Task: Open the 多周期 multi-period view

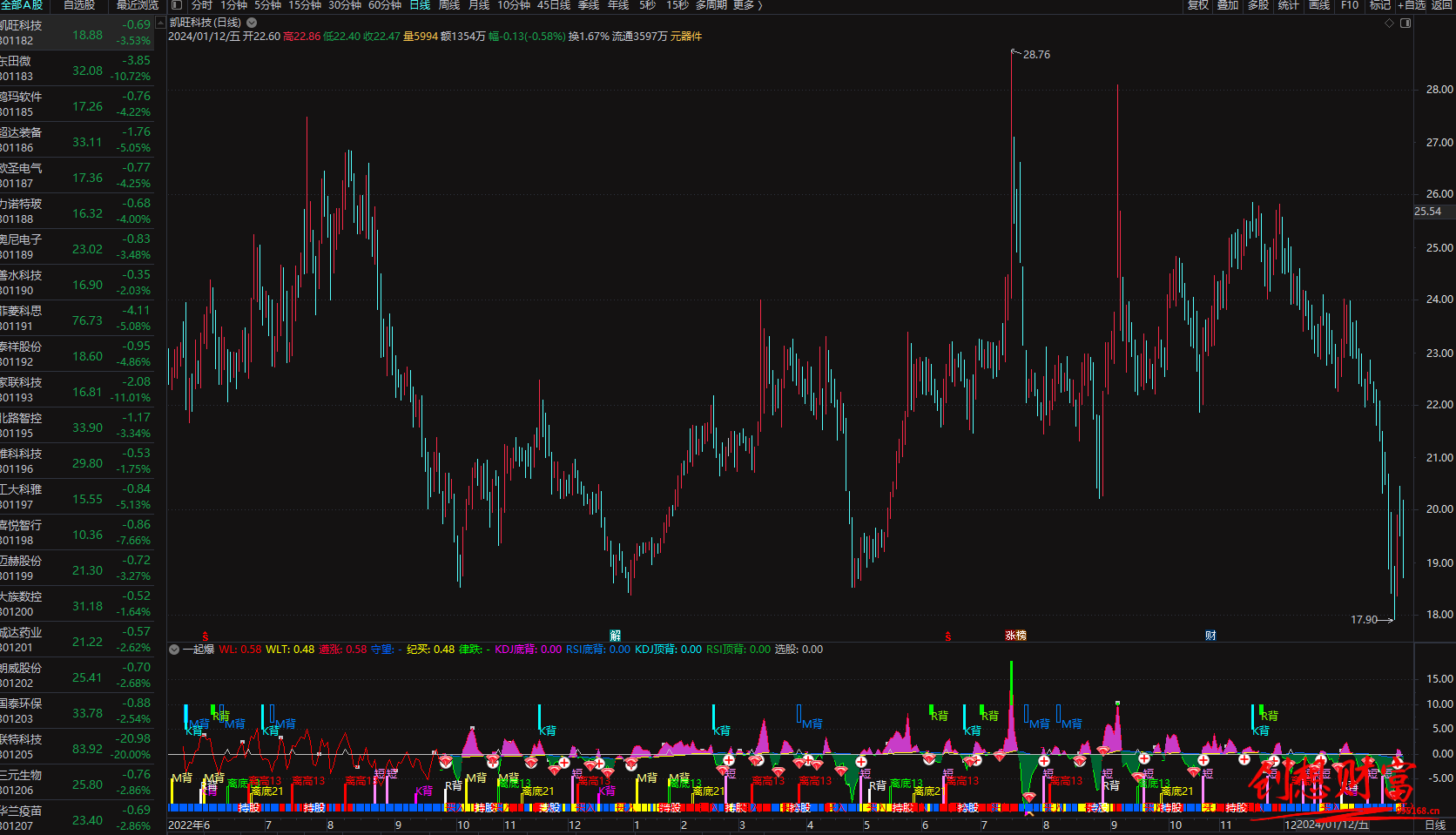Action: click(x=711, y=5)
